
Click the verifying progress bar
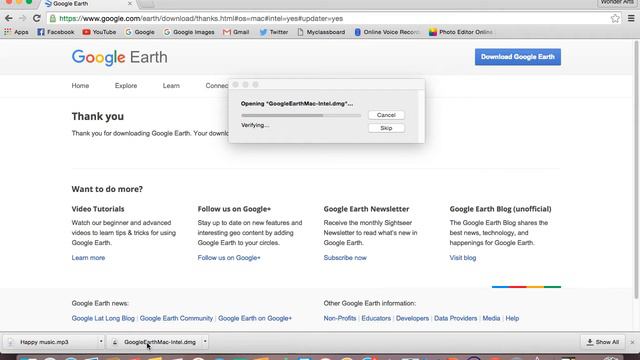point(301,116)
